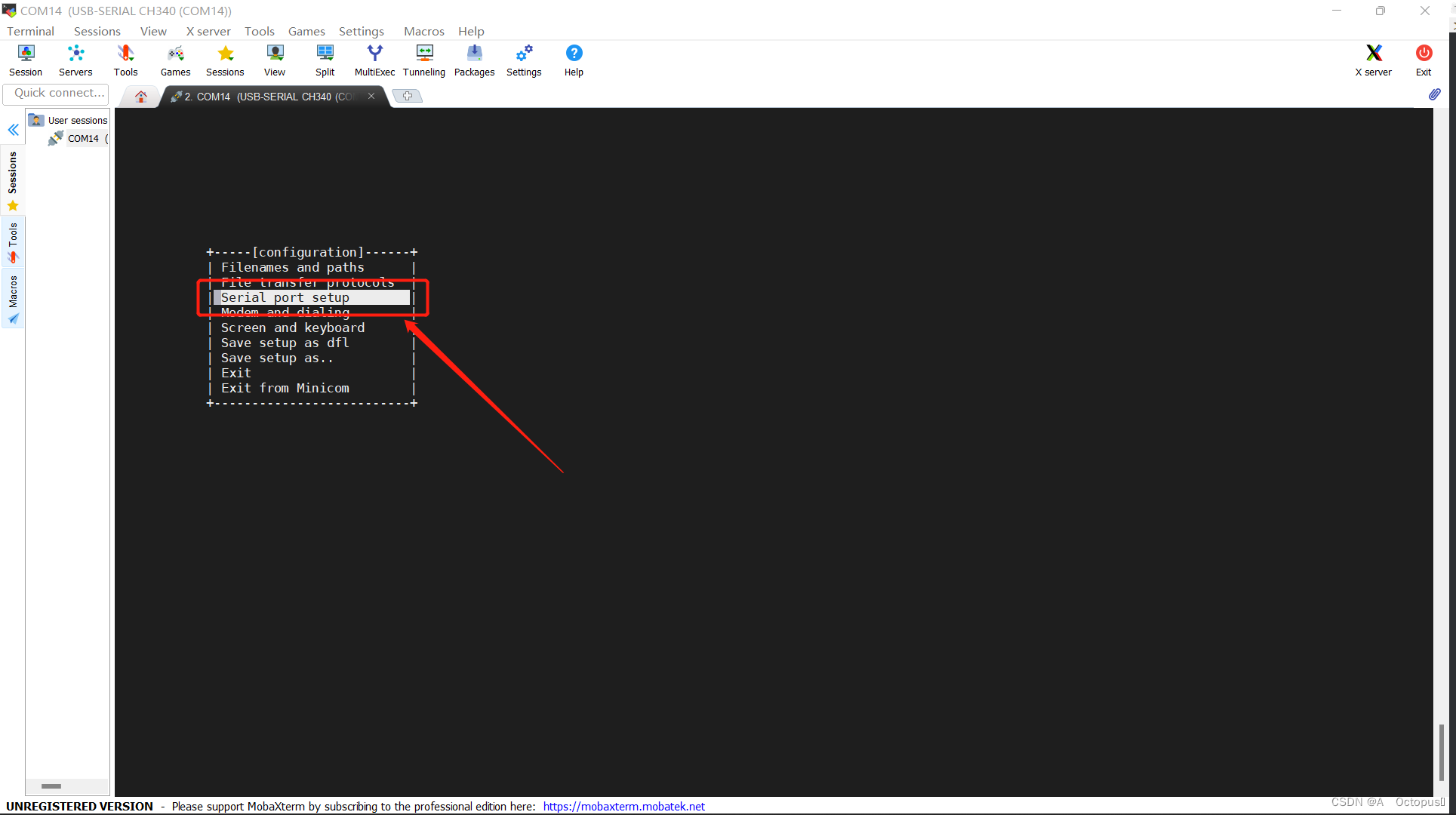The width and height of the screenshot is (1456, 815).
Task: Select 'Exit from Minicom' entry
Action: coord(285,388)
